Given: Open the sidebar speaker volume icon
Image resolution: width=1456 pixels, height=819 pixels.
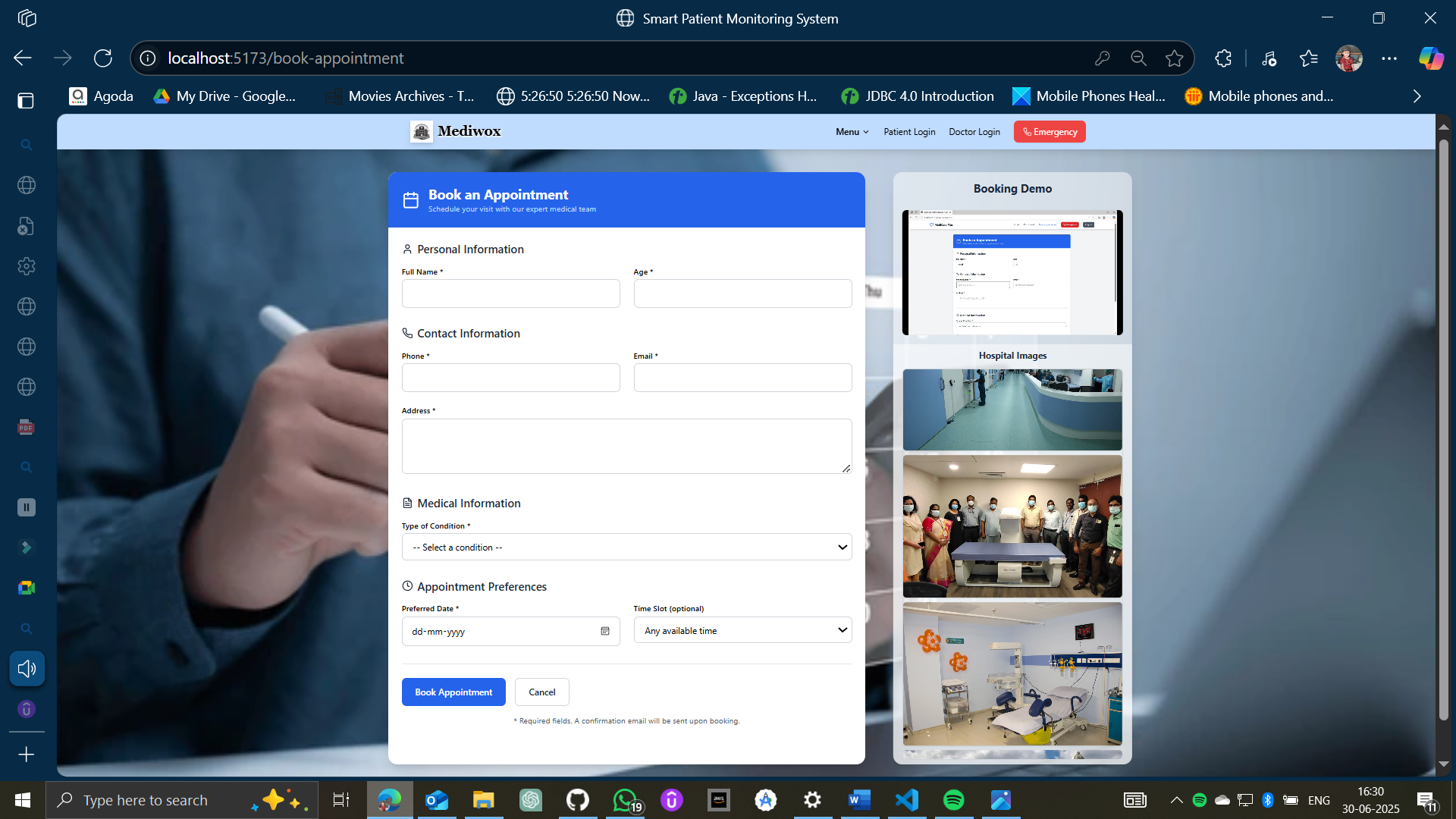Looking at the screenshot, I should pos(27,668).
